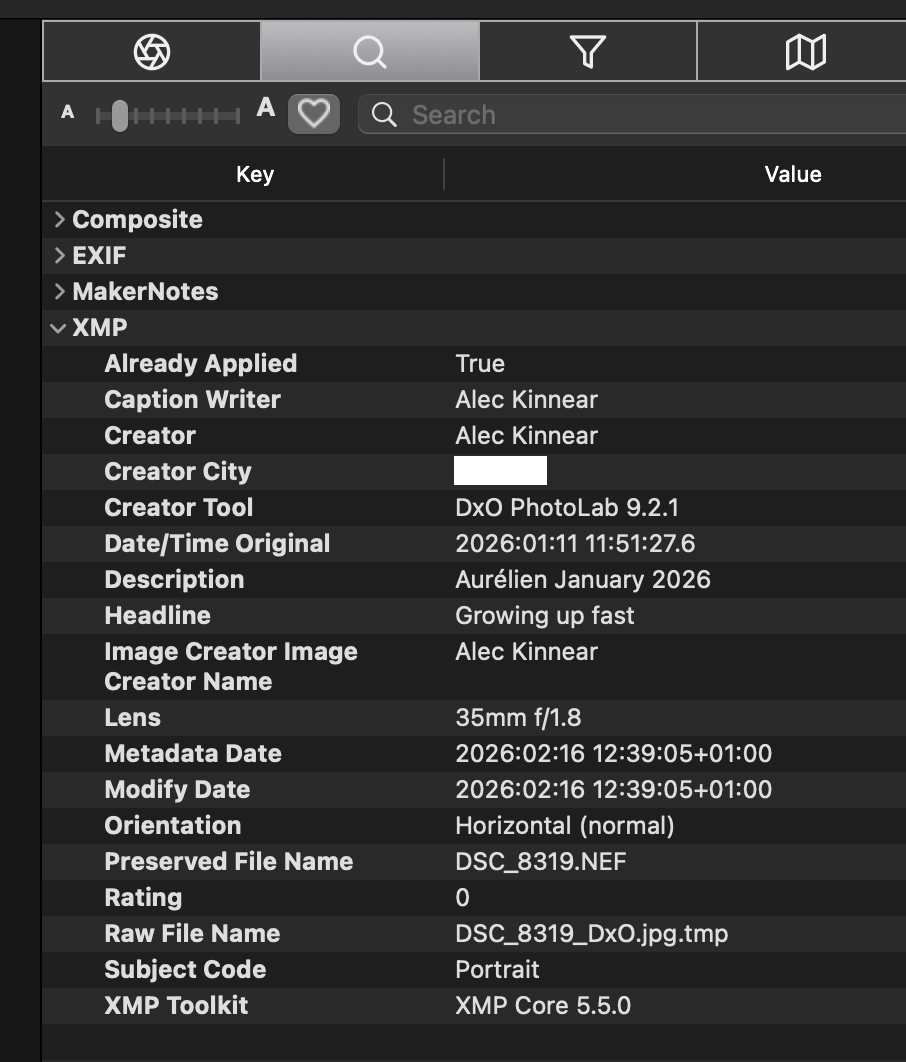
Task: Switch to the filter funnel tab
Action: [x=588, y=51]
